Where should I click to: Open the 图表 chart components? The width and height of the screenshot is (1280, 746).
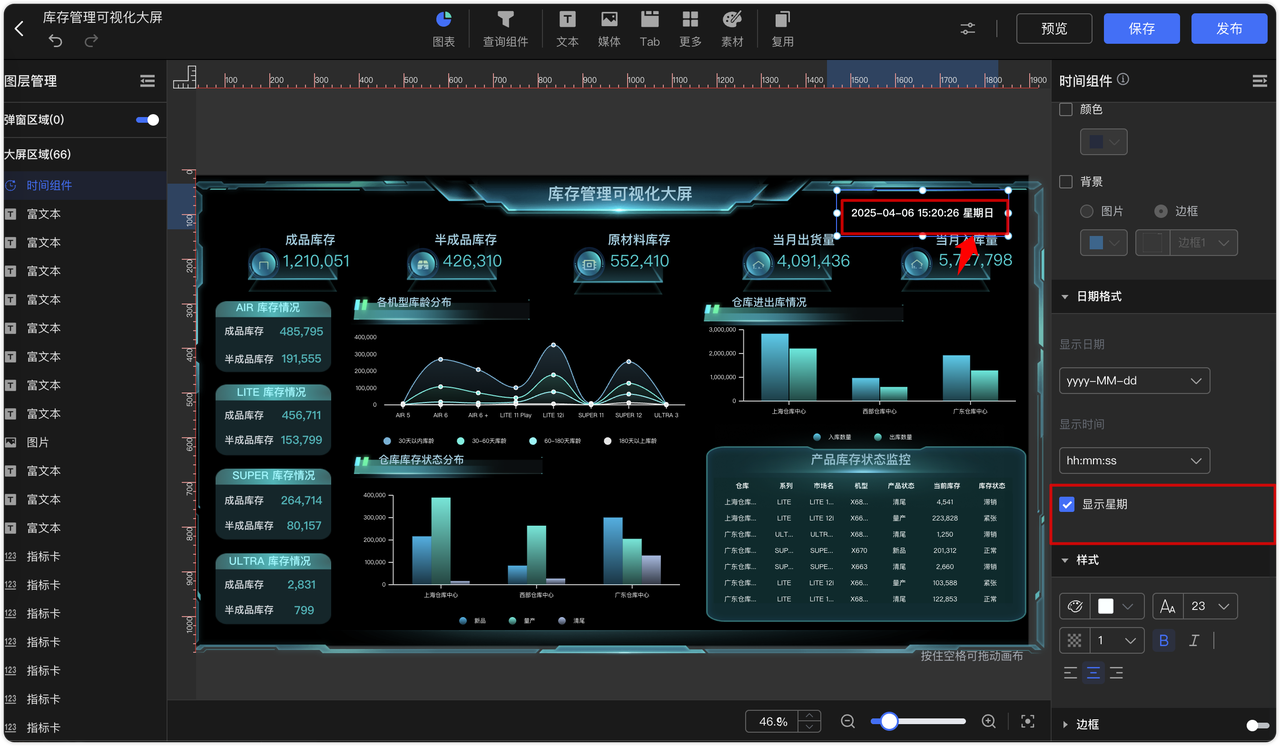(x=444, y=29)
